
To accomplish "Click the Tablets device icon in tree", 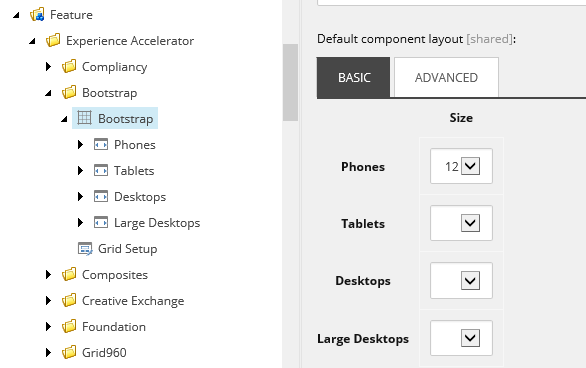I will pos(101,170).
